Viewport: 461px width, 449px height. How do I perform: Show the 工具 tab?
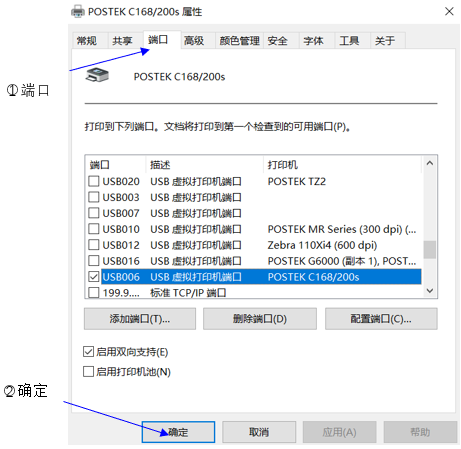[x=352, y=41]
